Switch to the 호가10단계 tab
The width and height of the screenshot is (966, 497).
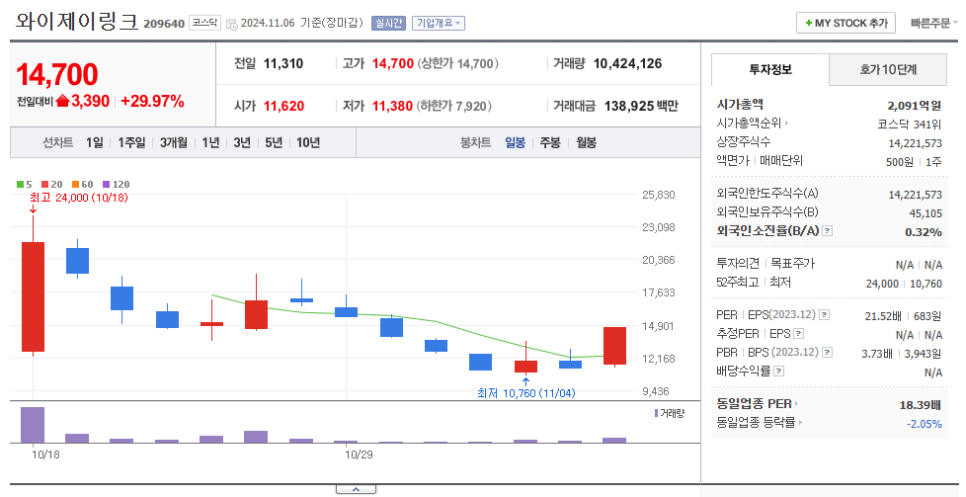pyautogui.click(x=888, y=70)
